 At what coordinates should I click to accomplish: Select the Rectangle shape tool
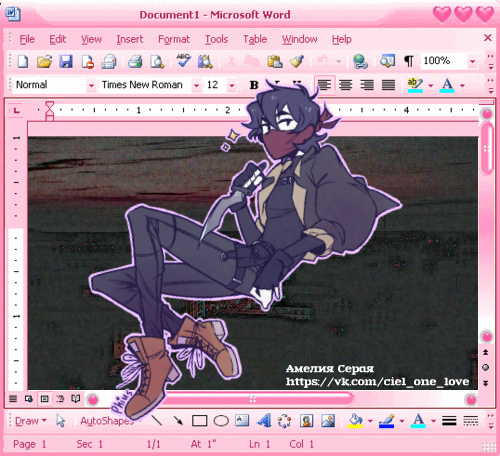[199, 421]
